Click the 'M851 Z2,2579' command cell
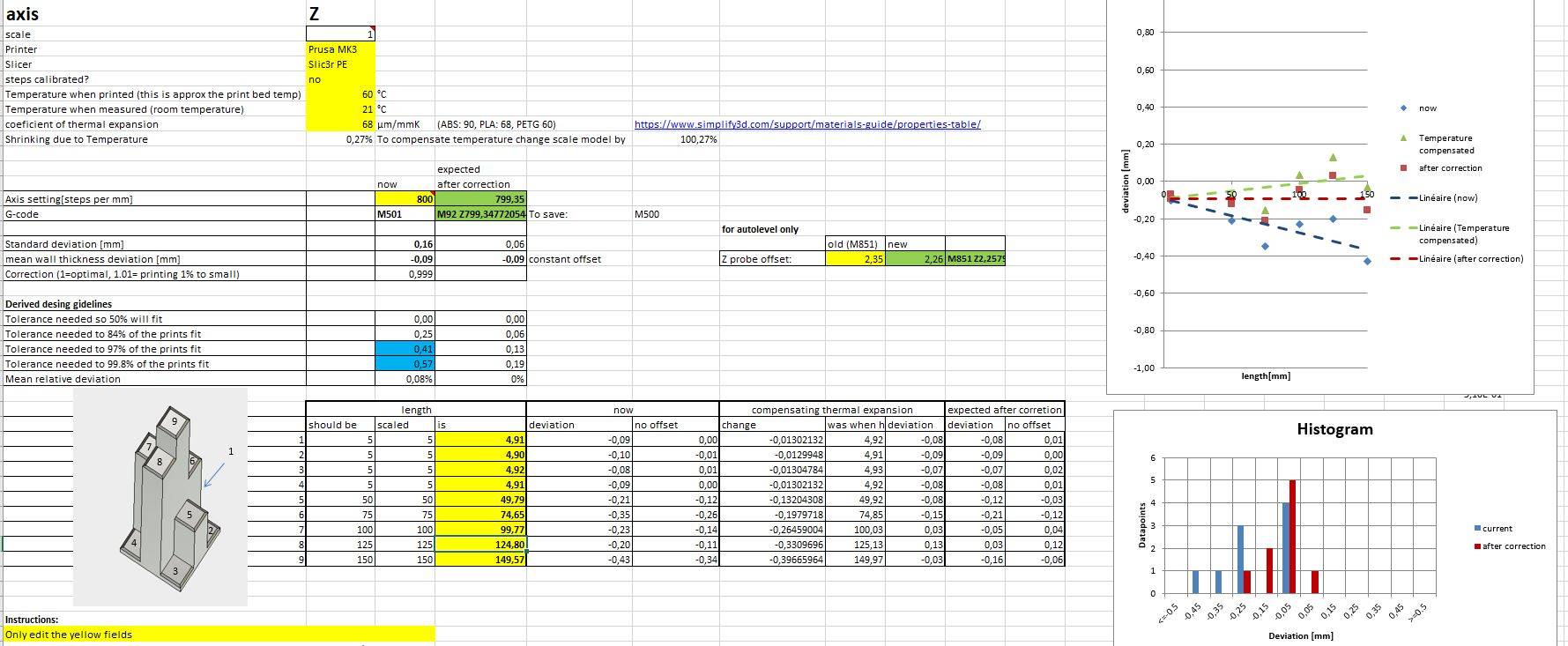1568x646 pixels. pyautogui.click(x=975, y=259)
